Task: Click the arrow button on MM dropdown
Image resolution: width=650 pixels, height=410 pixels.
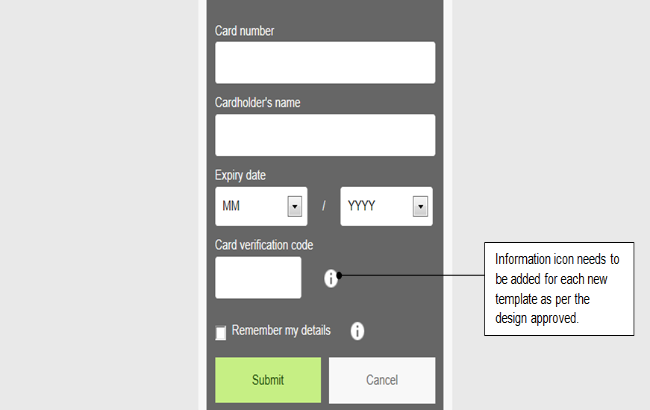Action: [295, 206]
